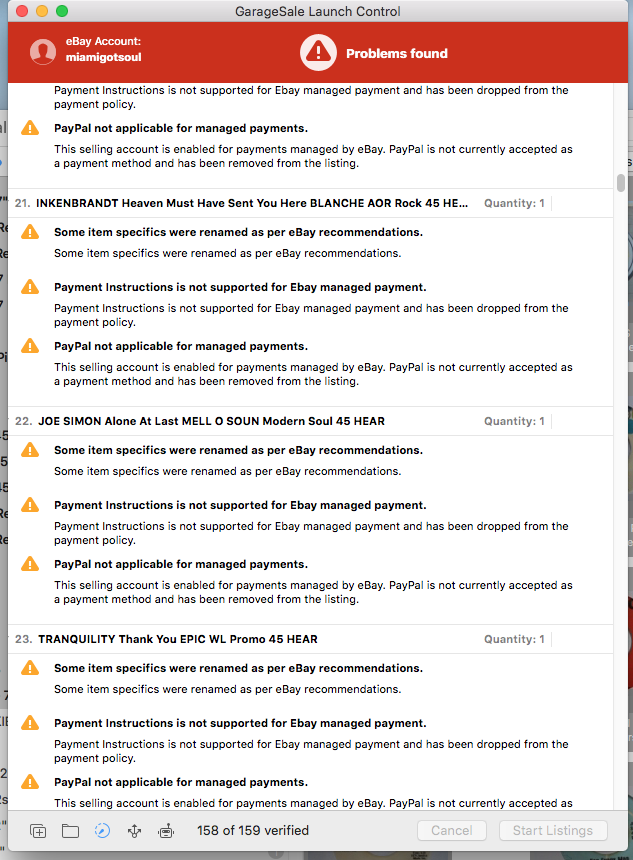Click the 'miamigotsoul' account name
The image size is (633, 860).
pos(103,57)
